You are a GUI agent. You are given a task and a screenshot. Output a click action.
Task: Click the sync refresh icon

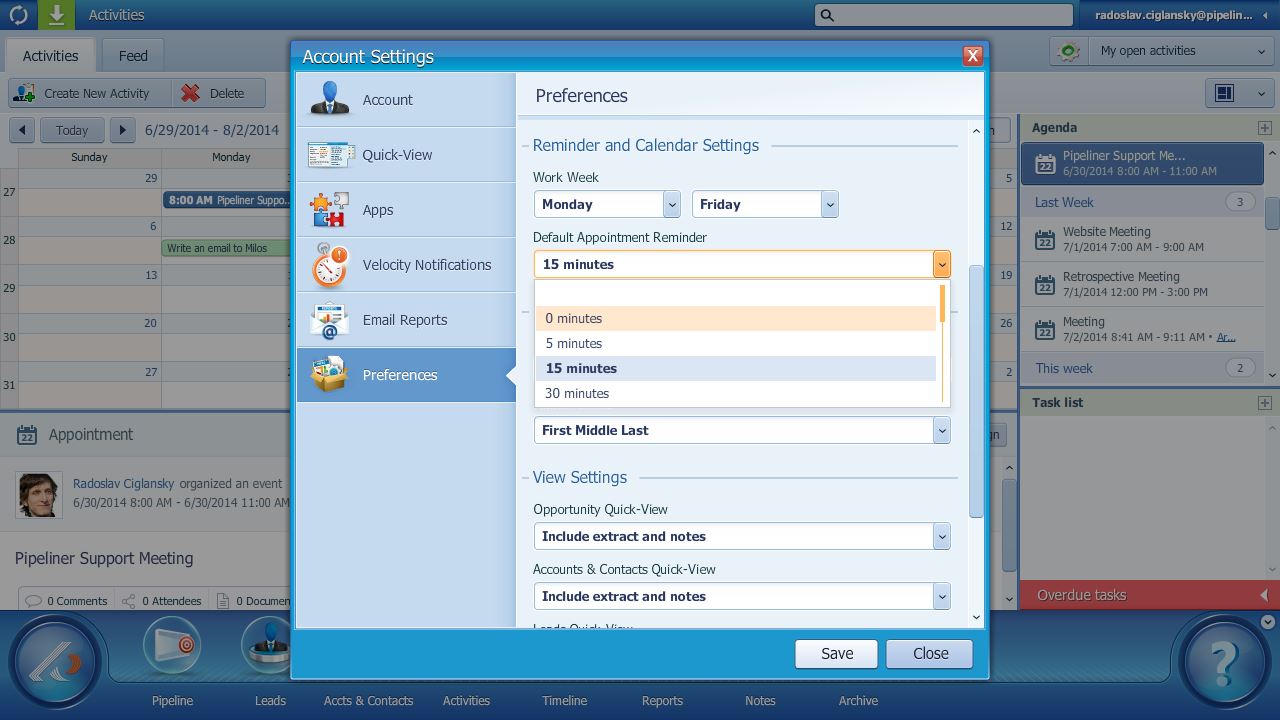[18, 15]
